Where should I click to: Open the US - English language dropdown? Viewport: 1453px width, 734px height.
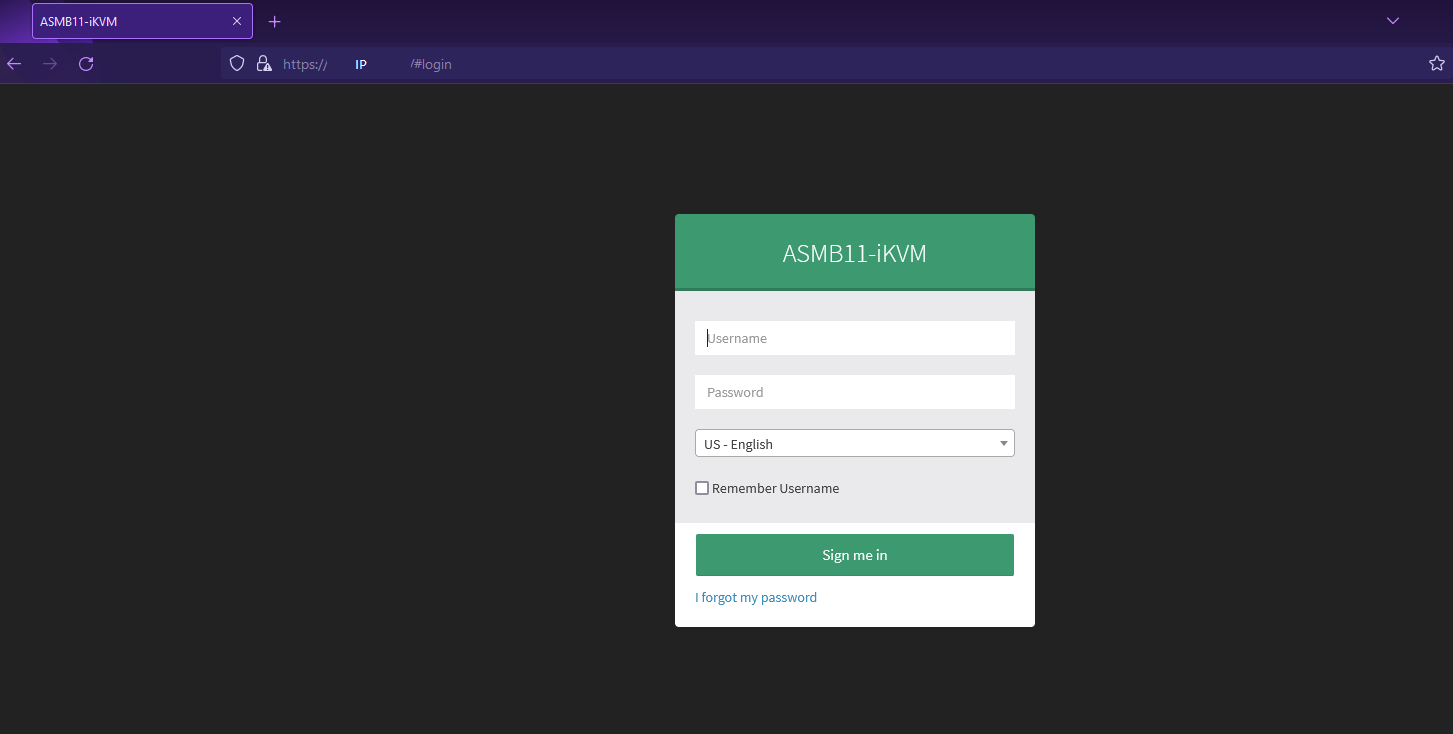pyautogui.click(x=855, y=443)
